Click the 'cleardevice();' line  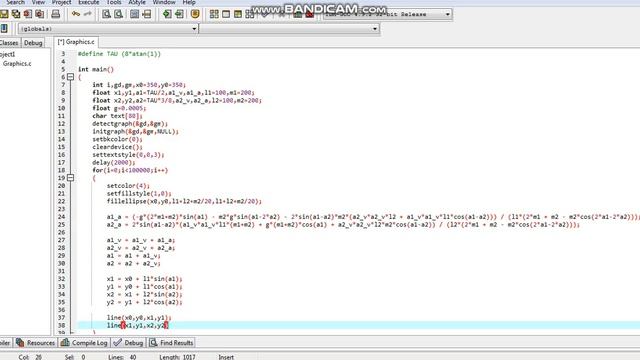117,147
